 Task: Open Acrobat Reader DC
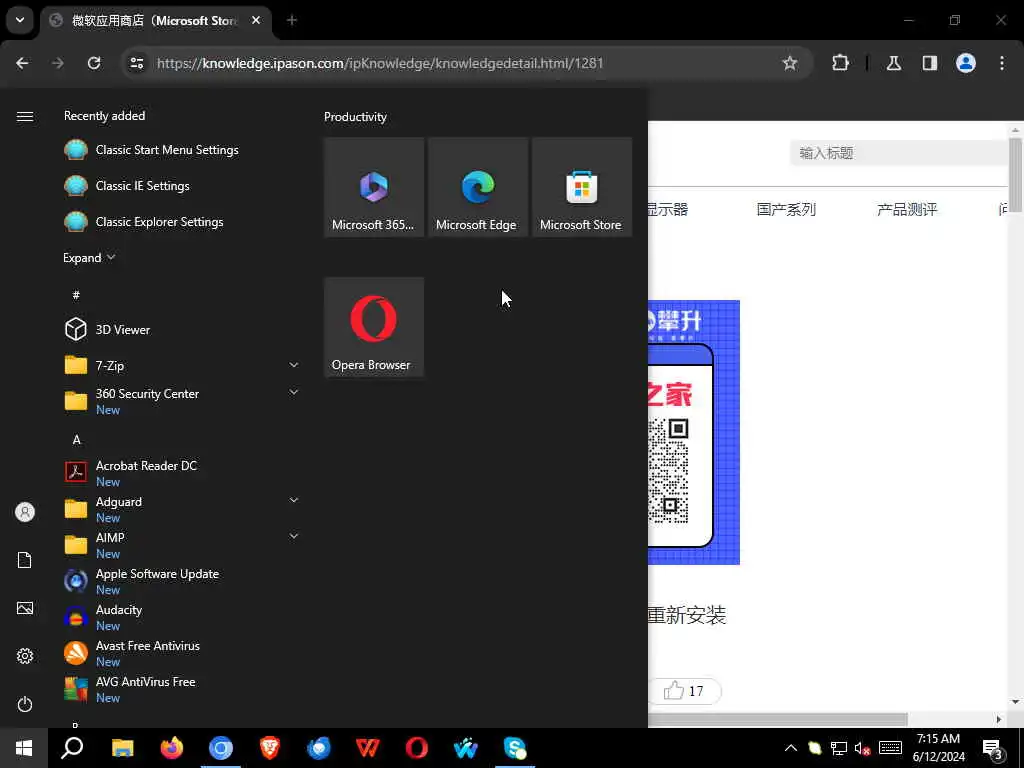(182, 473)
